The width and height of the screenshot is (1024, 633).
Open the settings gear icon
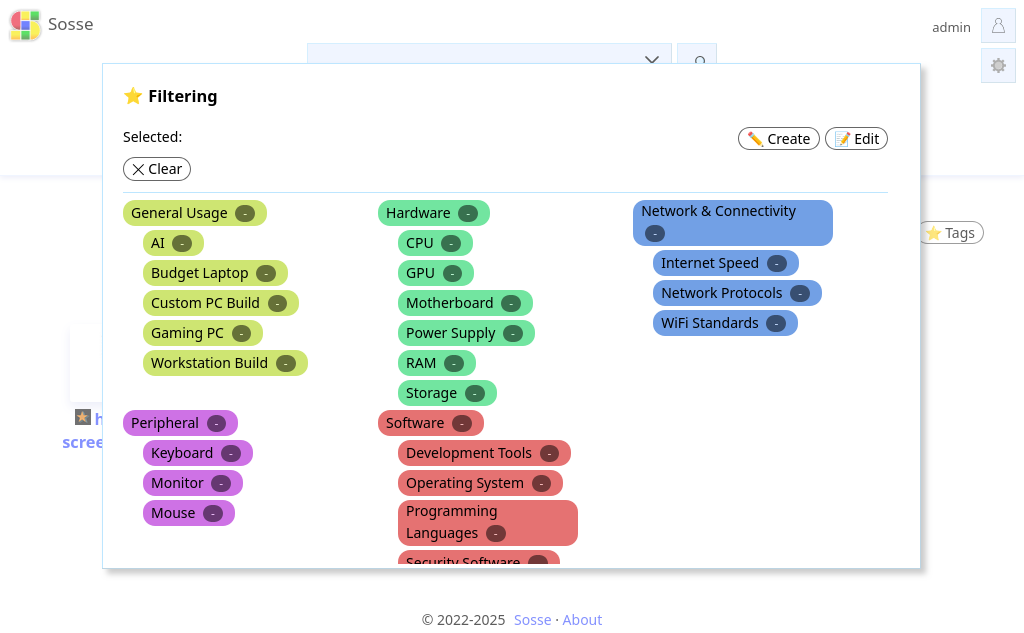click(x=998, y=65)
